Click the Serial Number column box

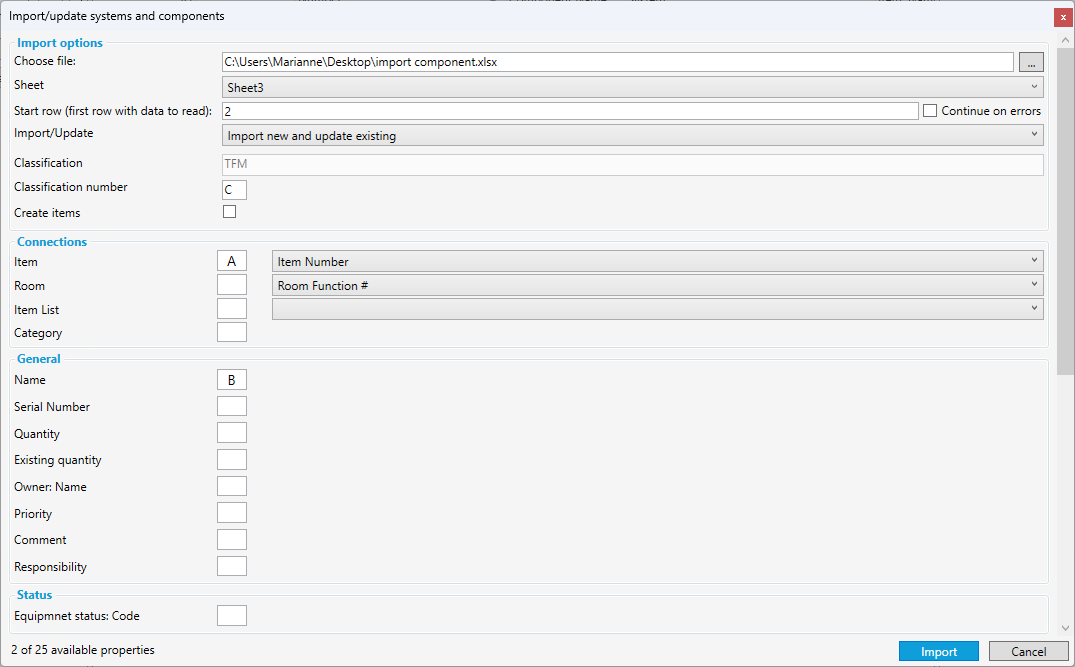[232, 406]
